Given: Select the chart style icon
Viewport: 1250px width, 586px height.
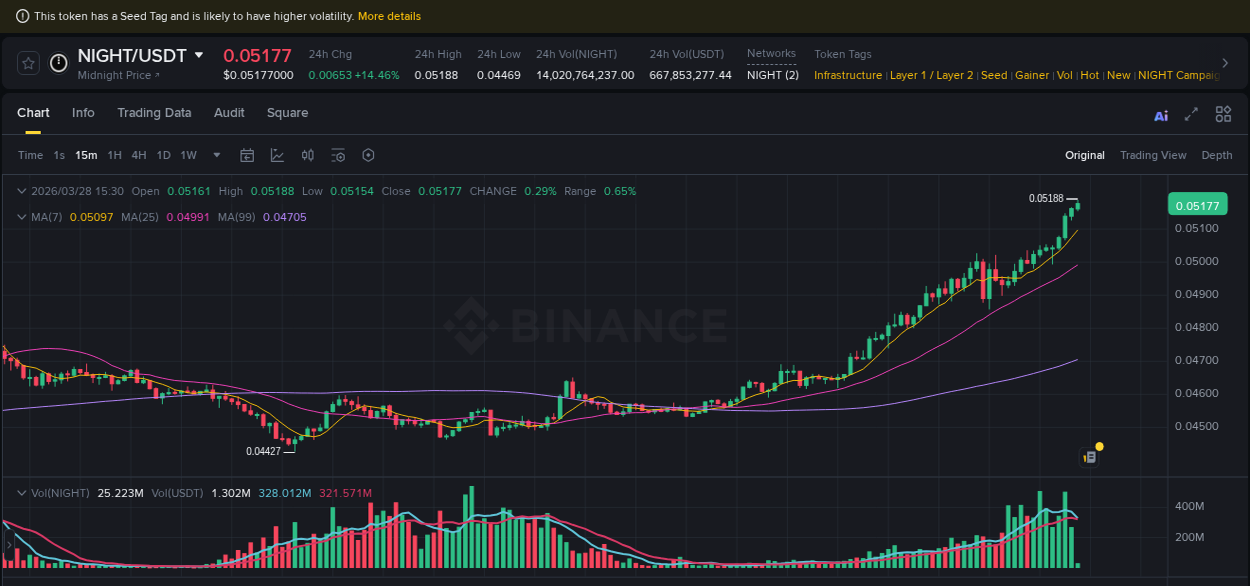Looking at the screenshot, I should 277,155.
